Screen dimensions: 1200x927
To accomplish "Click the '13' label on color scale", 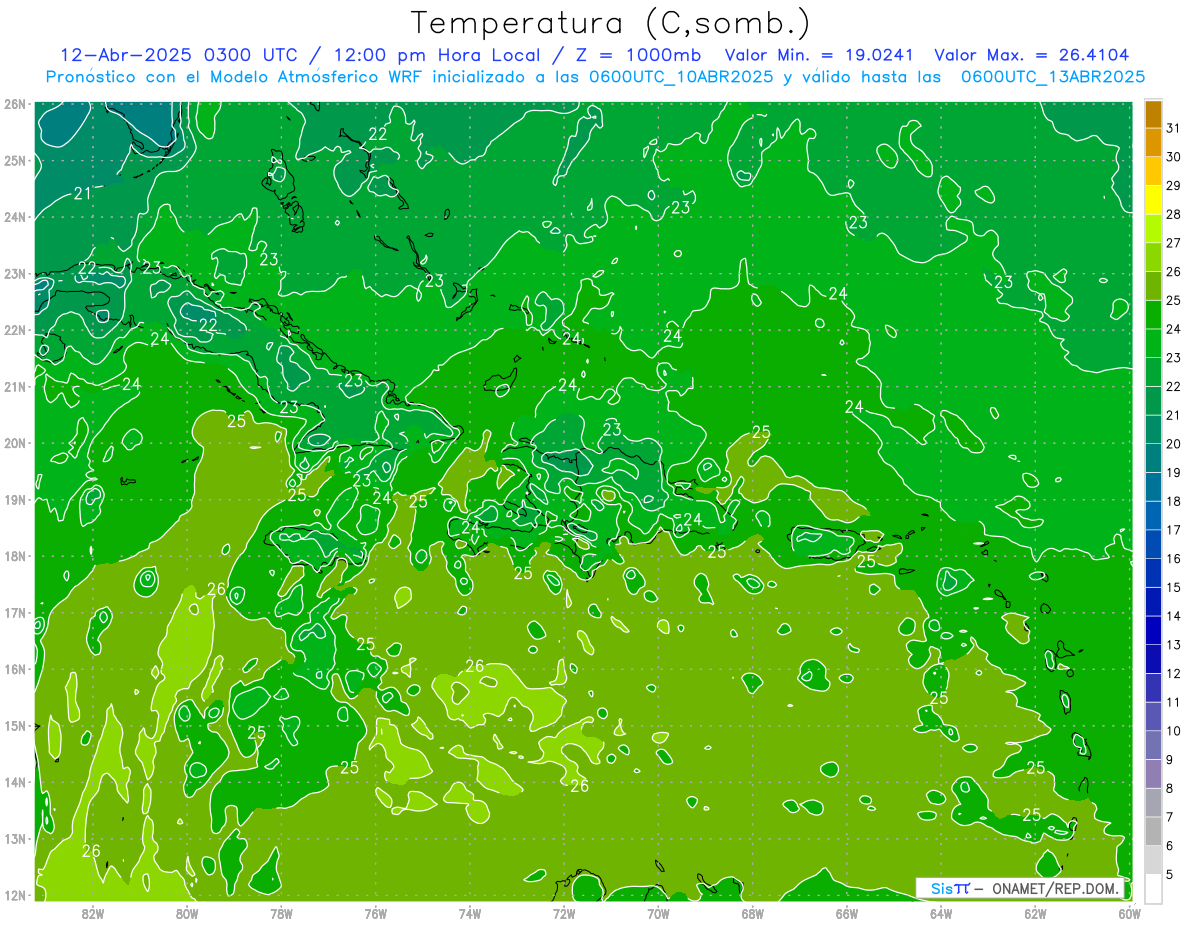I will 1173,645.
